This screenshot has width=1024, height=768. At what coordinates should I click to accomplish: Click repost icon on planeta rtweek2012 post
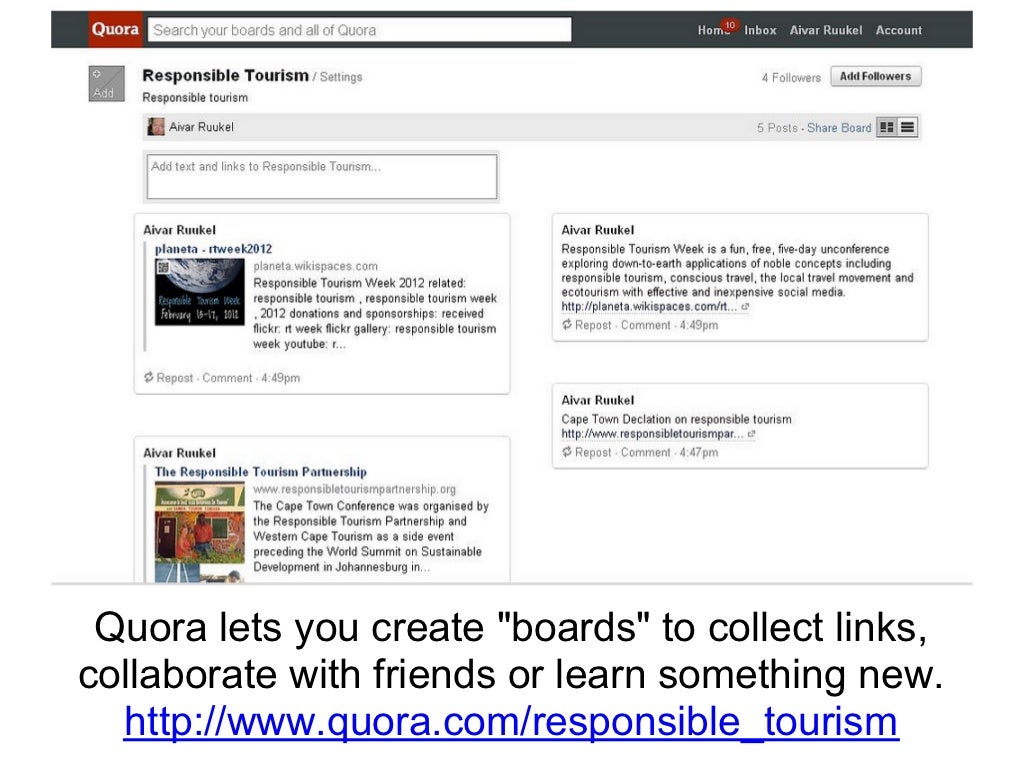[149, 377]
